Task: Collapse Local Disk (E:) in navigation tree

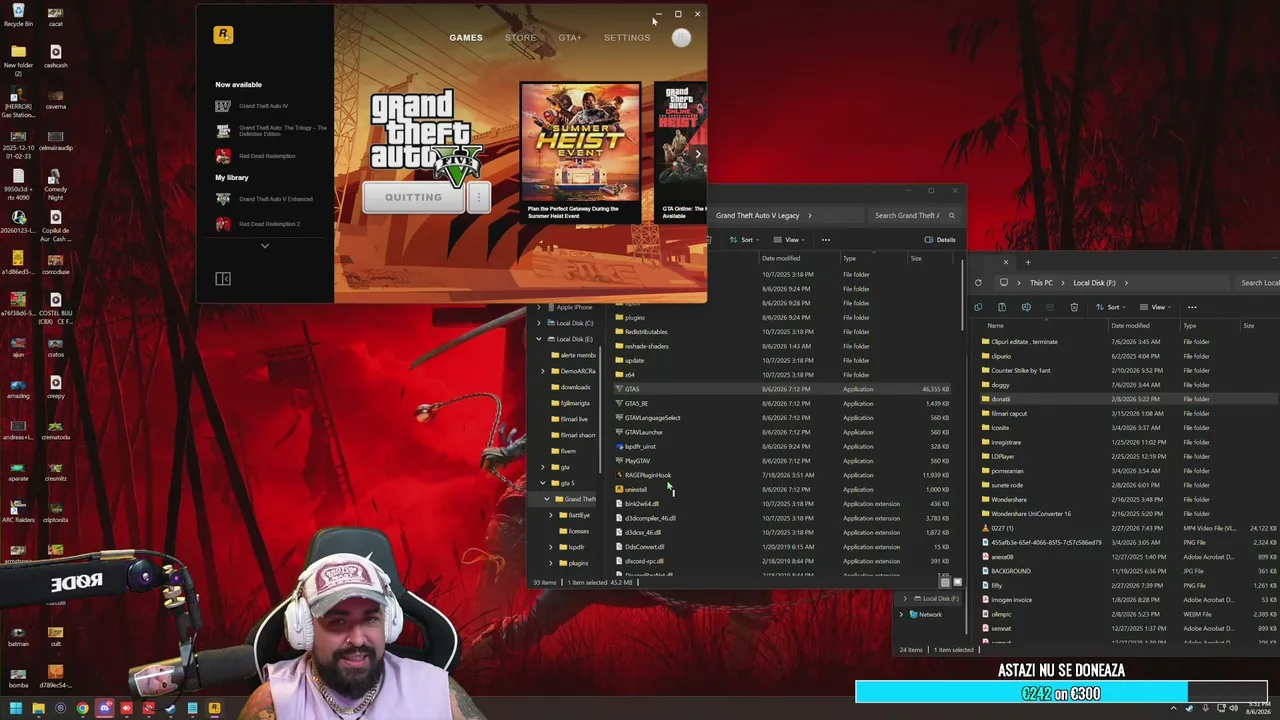Action: (539, 339)
